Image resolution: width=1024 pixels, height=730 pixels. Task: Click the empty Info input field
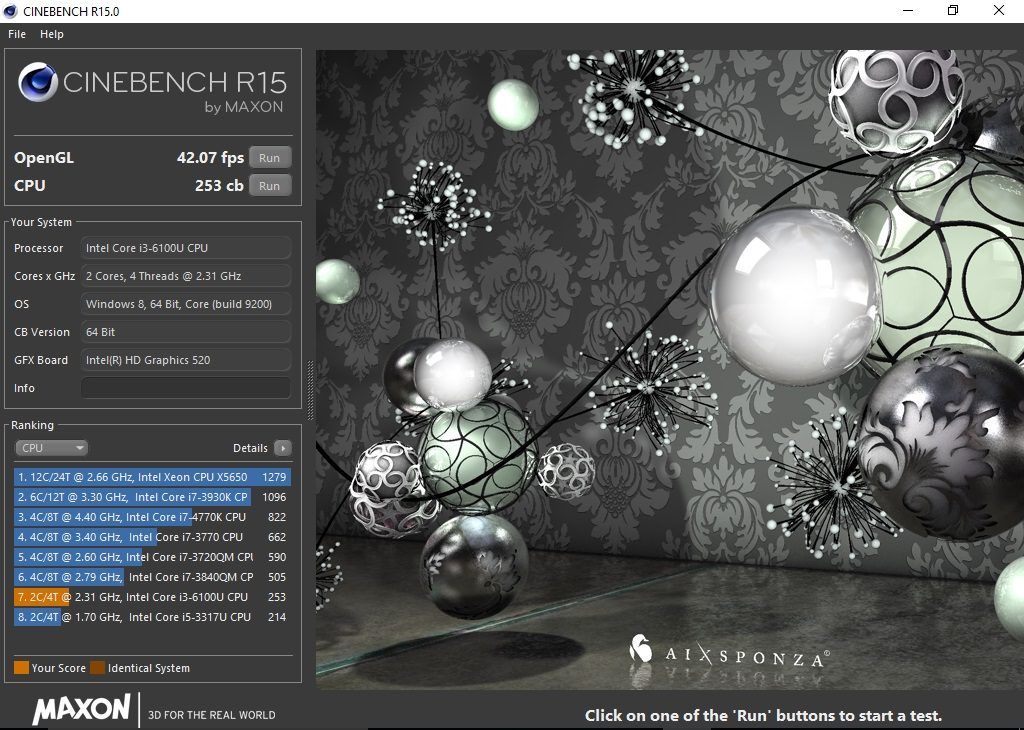click(x=185, y=388)
